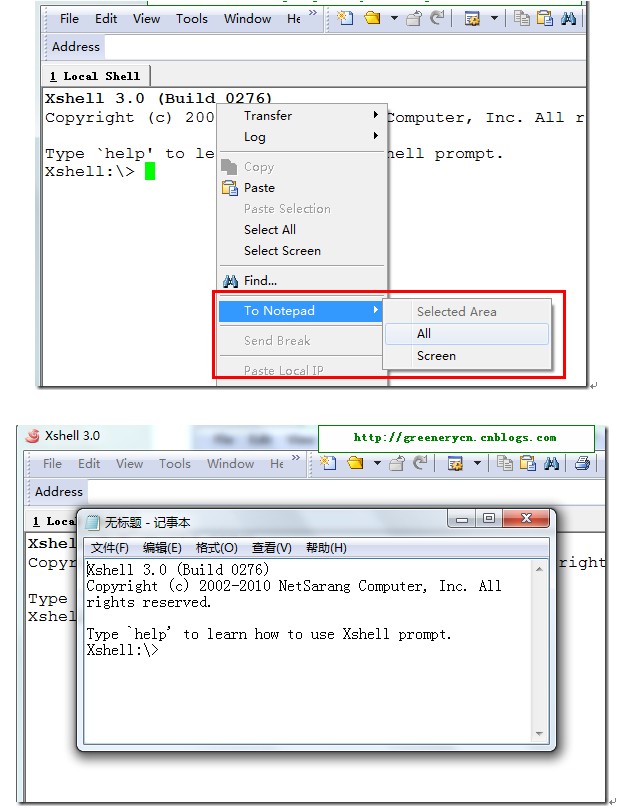Open 格式(O) menu in Notepad
The width and height of the screenshot is (621, 808).
216,548
